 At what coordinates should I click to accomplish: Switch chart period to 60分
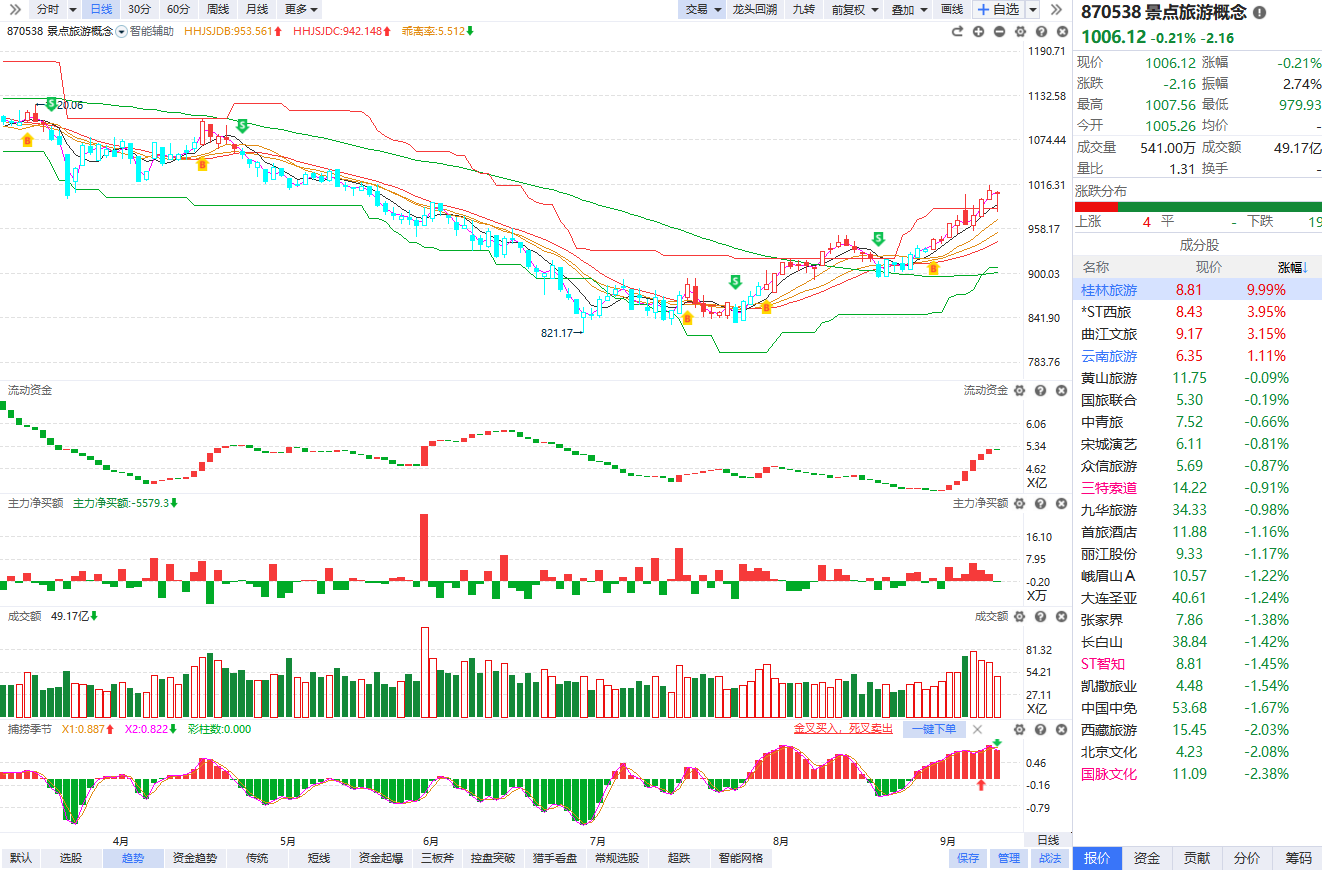(x=178, y=9)
